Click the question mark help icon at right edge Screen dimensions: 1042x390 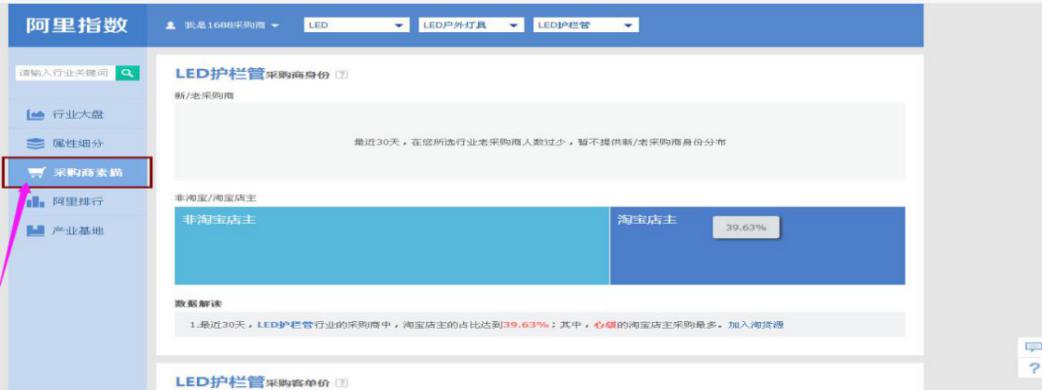pos(1033,367)
